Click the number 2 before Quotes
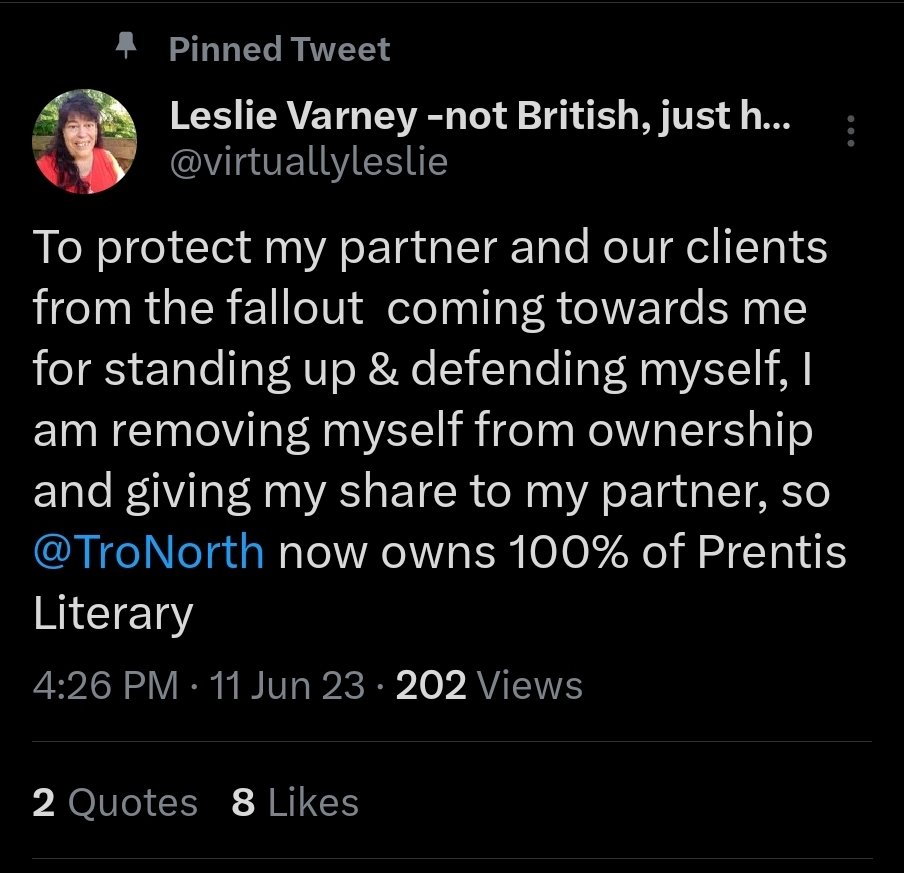Viewport: 904px width, 873px height. tap(44, 803)
